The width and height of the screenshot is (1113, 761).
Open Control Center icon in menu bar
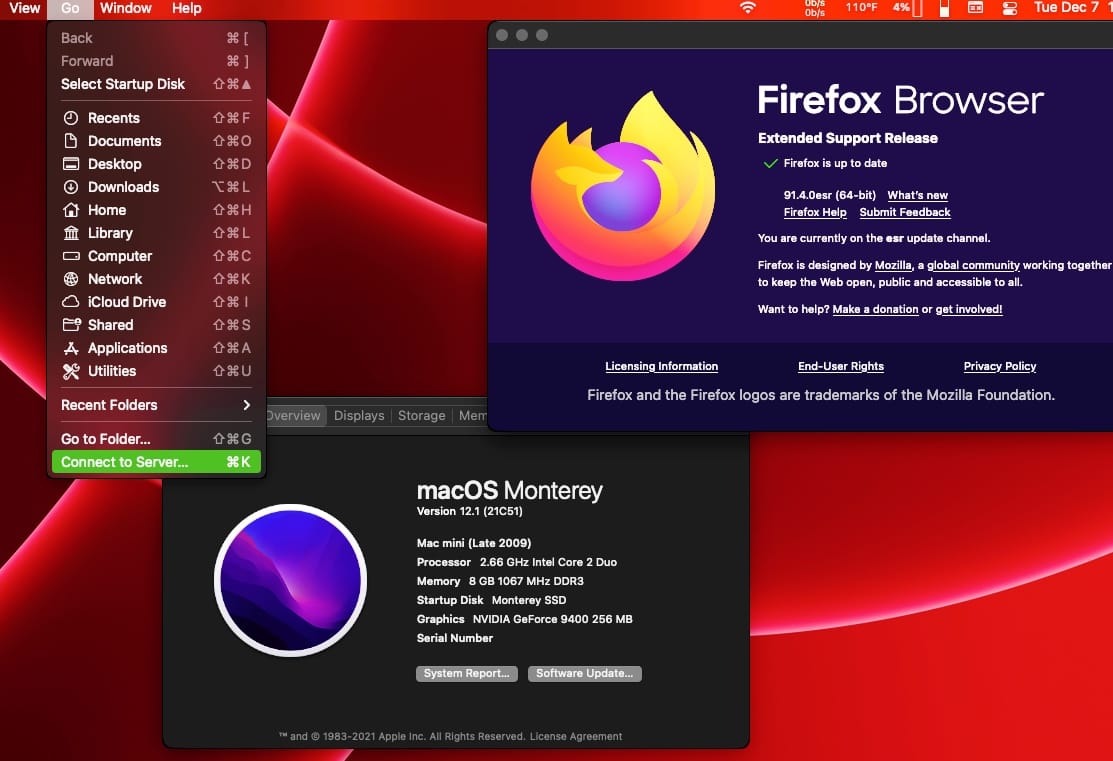pos(1009,8)
